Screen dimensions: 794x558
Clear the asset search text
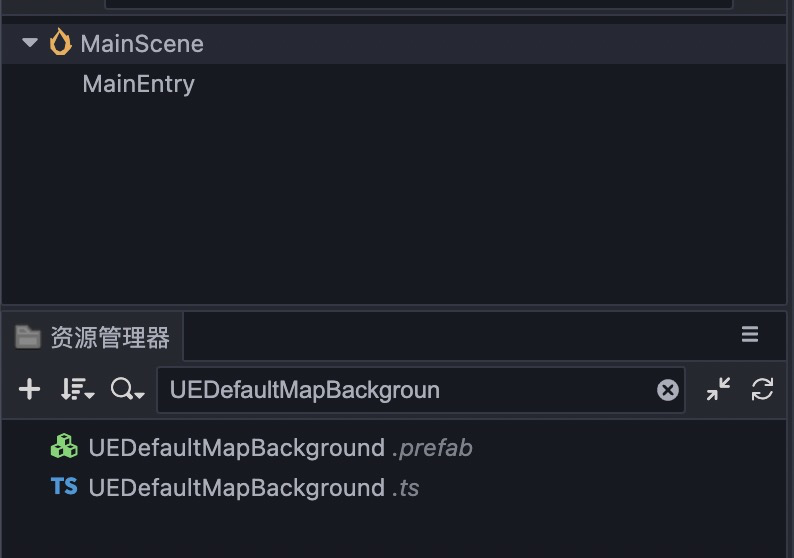[668, 390]
